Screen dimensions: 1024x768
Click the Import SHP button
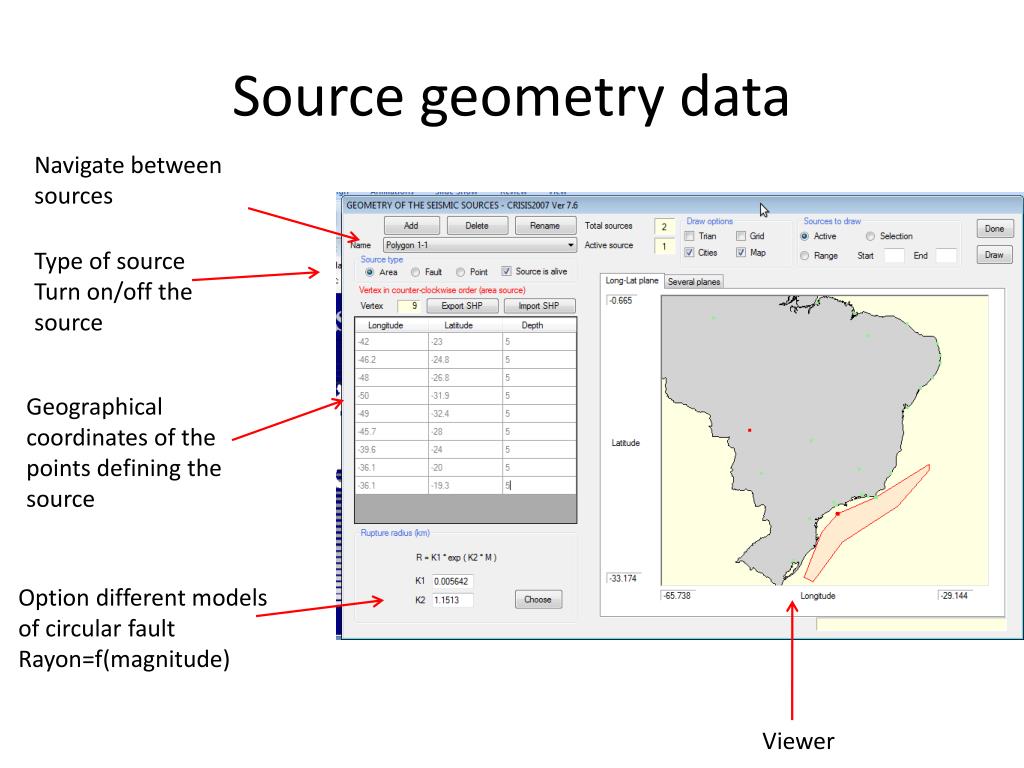coord(539,306)
